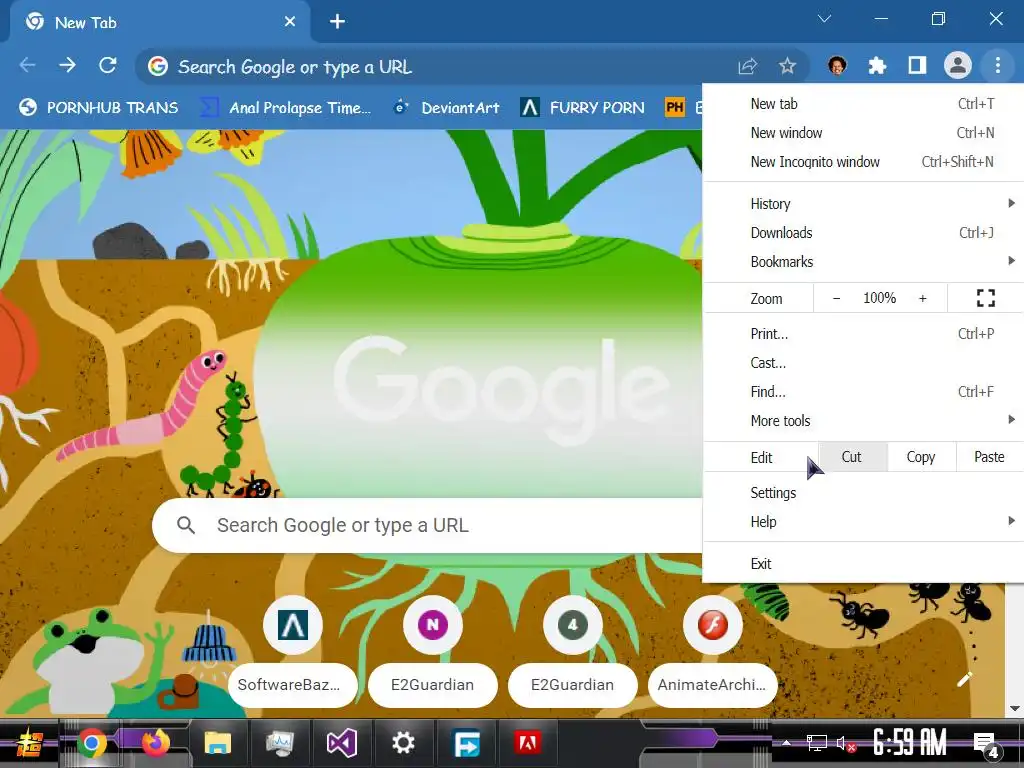The width and height of the screenshot is (1024, 768).
Task: Open the Extensions puzzle piece icon
Action: click(877, 65)
